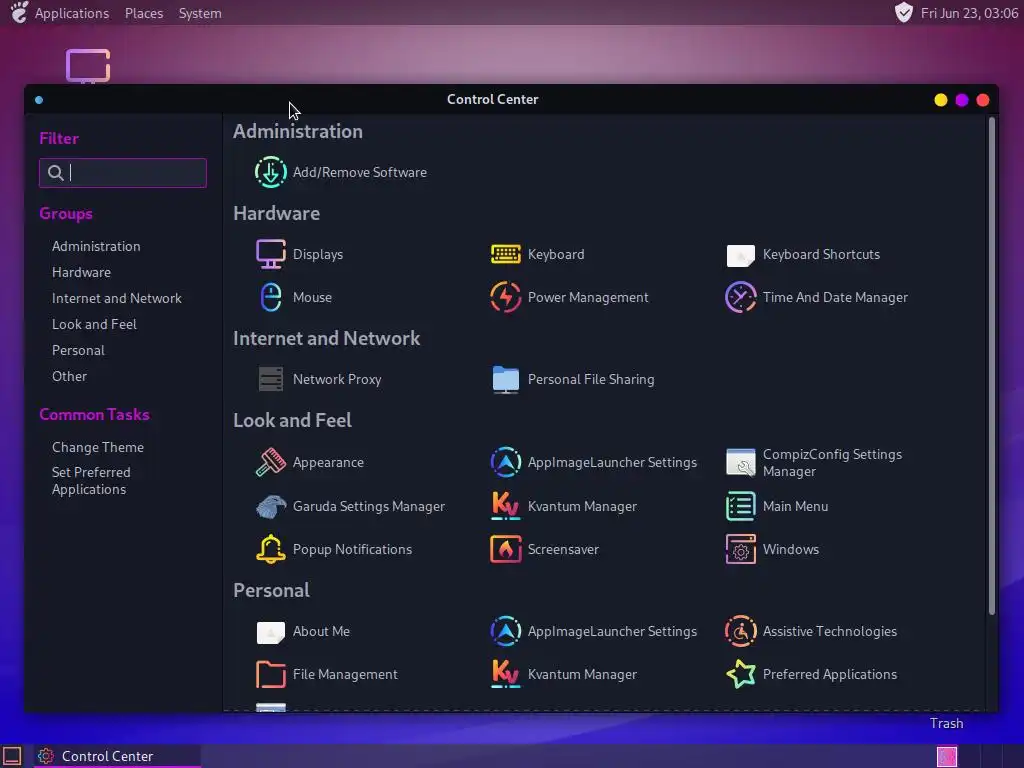Select Look and Feel group in sidebar
1024x768 pixels.
point(94,325)
